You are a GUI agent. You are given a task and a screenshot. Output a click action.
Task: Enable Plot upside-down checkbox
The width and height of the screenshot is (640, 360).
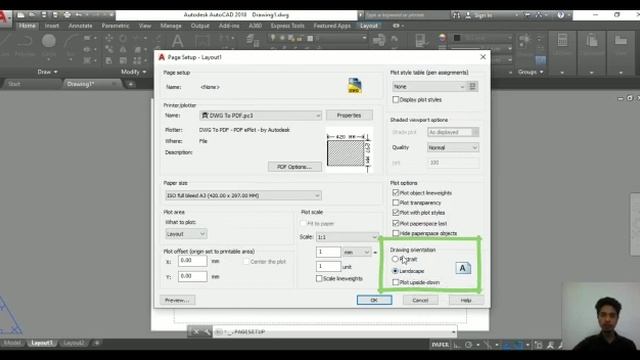point(395,282)
